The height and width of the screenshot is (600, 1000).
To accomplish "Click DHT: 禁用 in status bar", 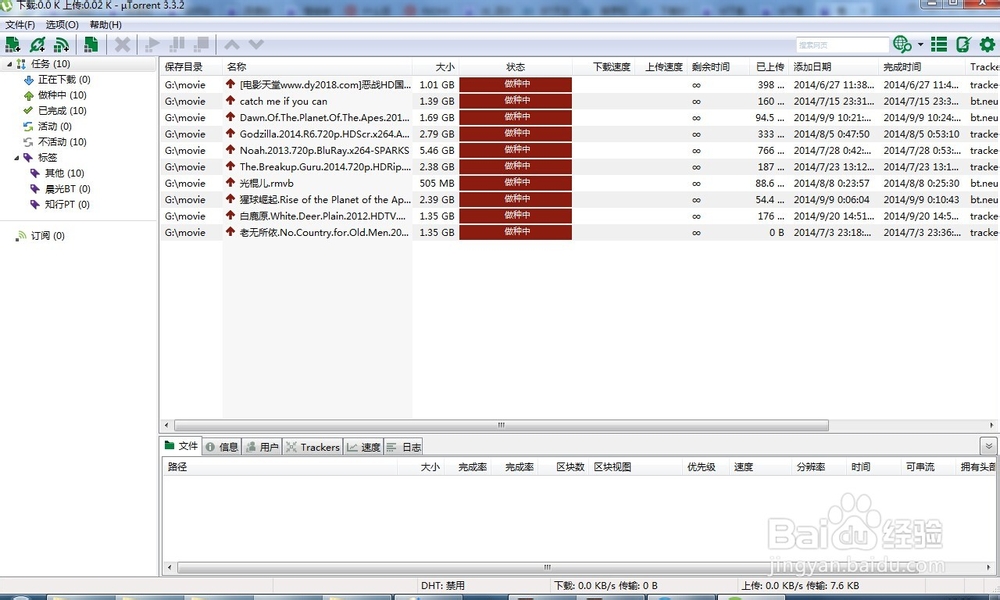I will click(443, 585).
